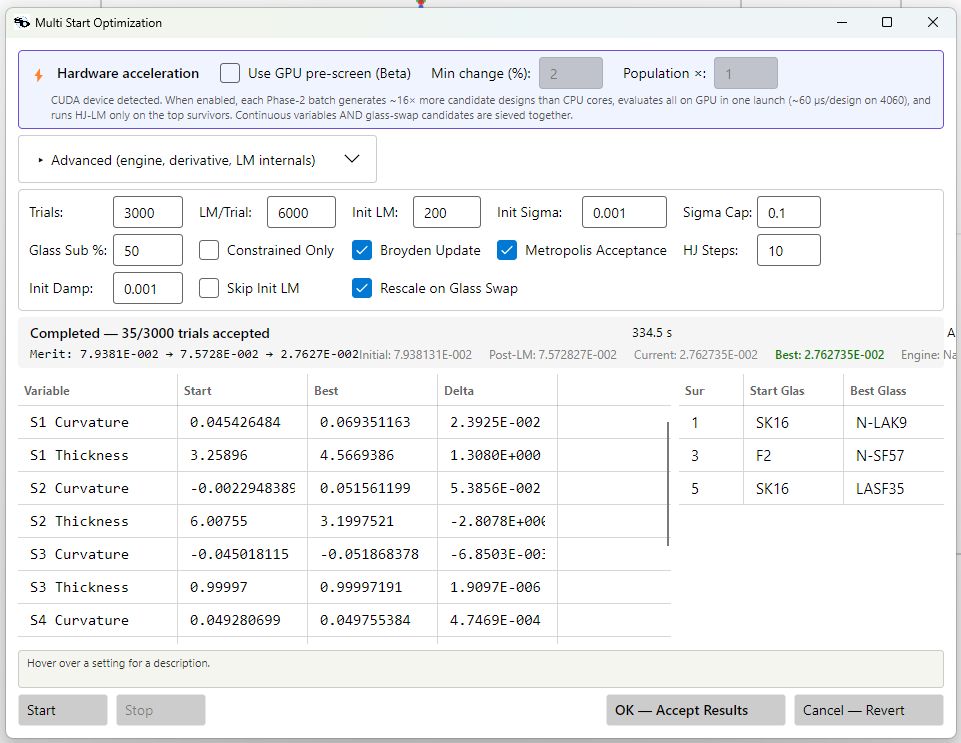
Task: Uncheck Broyden Update checkbox
Action: coord(362,250)
